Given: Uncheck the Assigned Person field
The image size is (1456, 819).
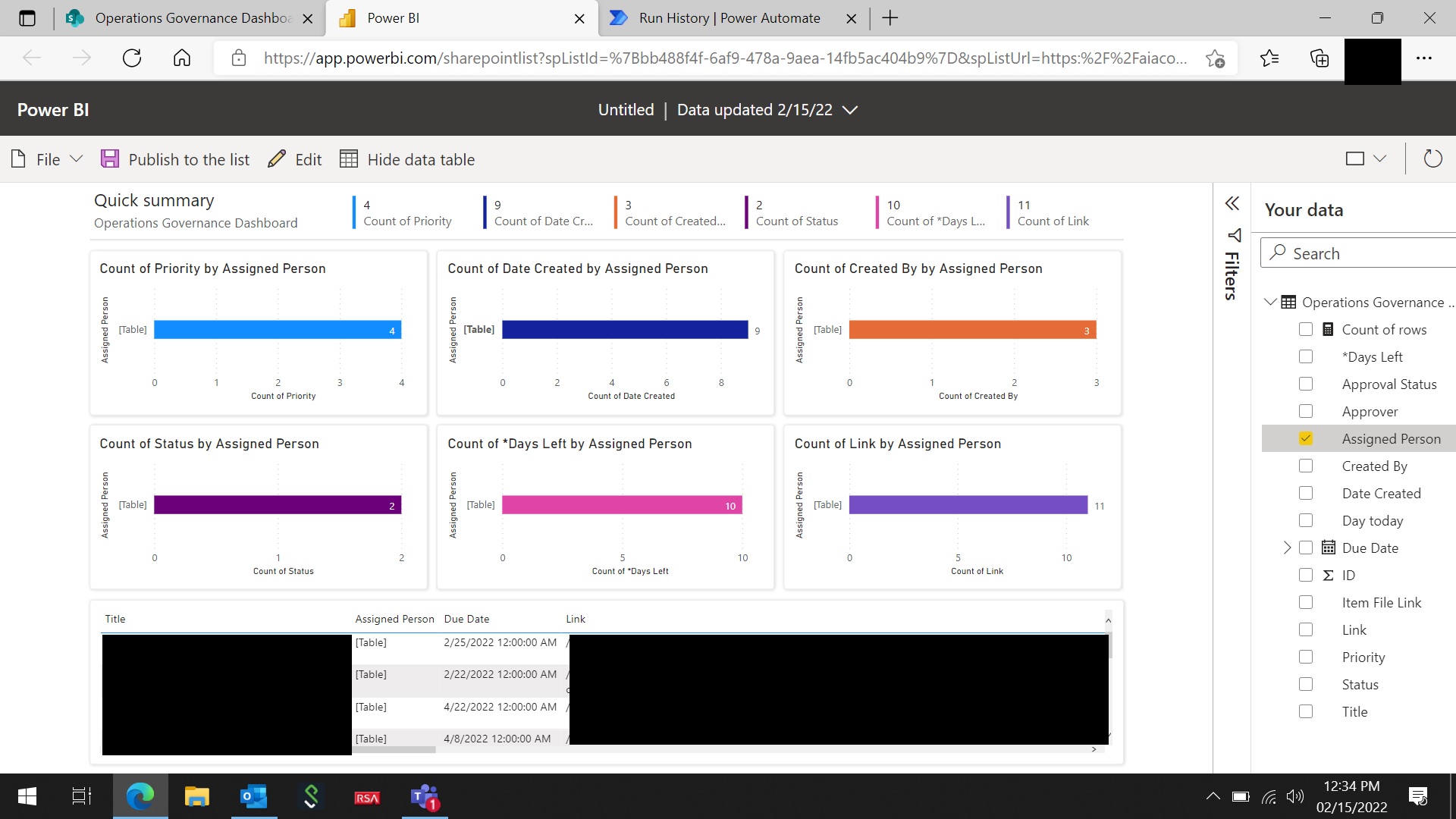Looking at the screenshot, I should click(x=1306, y=439).
